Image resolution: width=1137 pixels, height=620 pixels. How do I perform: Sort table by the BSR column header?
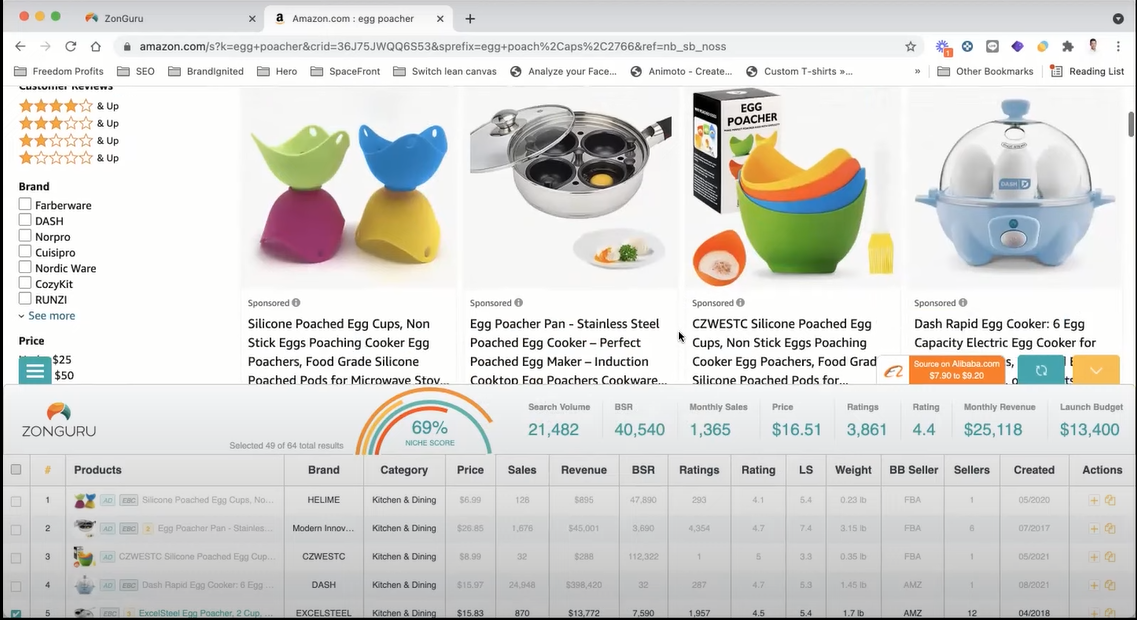click(643, 470)
